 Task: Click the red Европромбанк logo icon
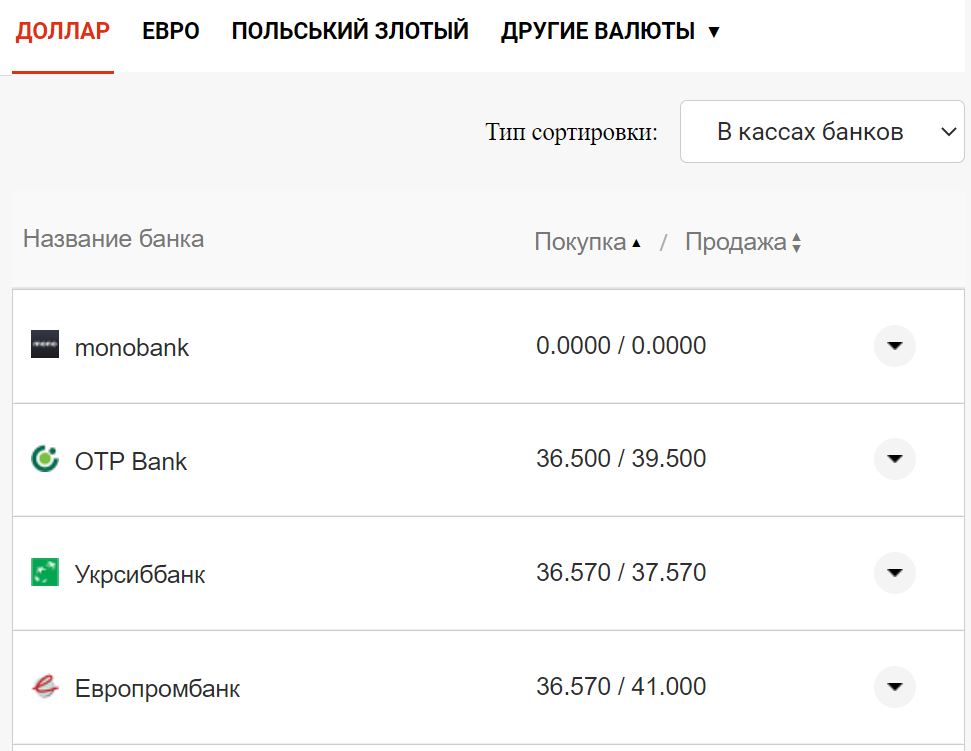pos(46,688)
